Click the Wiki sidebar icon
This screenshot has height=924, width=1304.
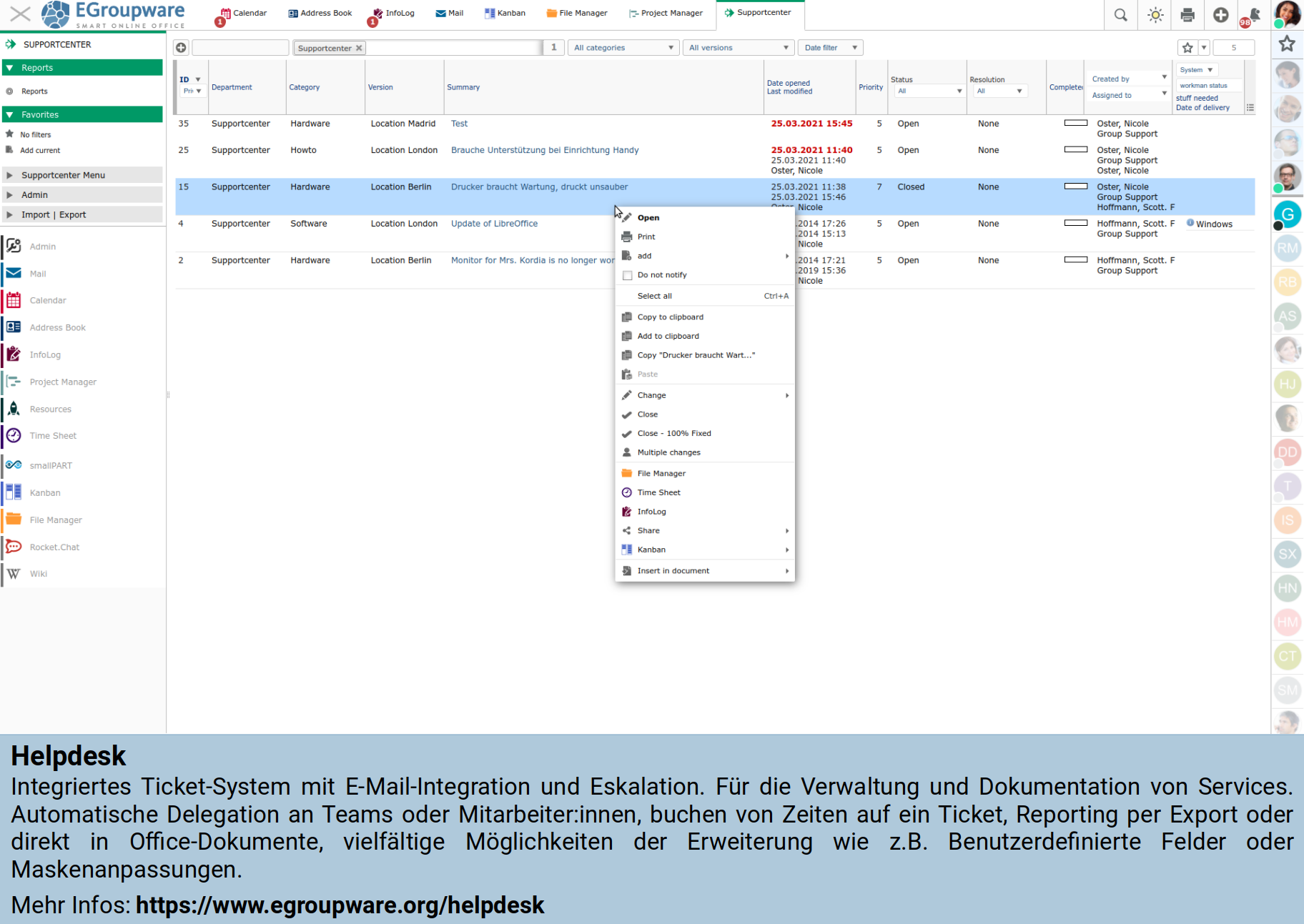pyautogui.click(x=14, y=574)
